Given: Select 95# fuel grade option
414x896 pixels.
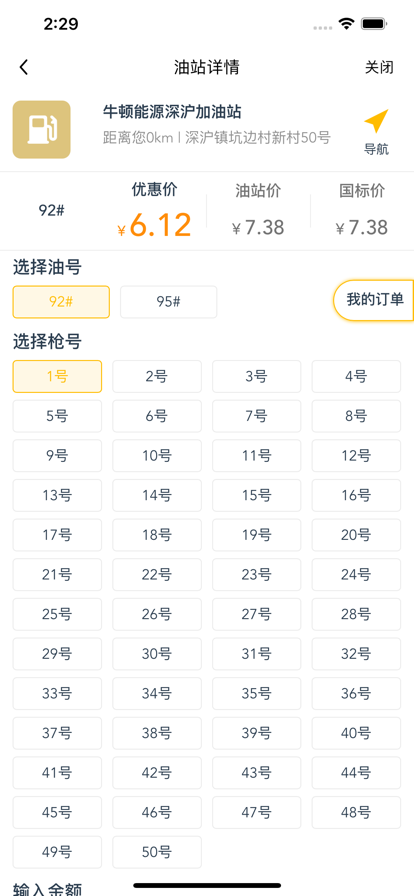Looking at the screenshot, I should point(169,302).
